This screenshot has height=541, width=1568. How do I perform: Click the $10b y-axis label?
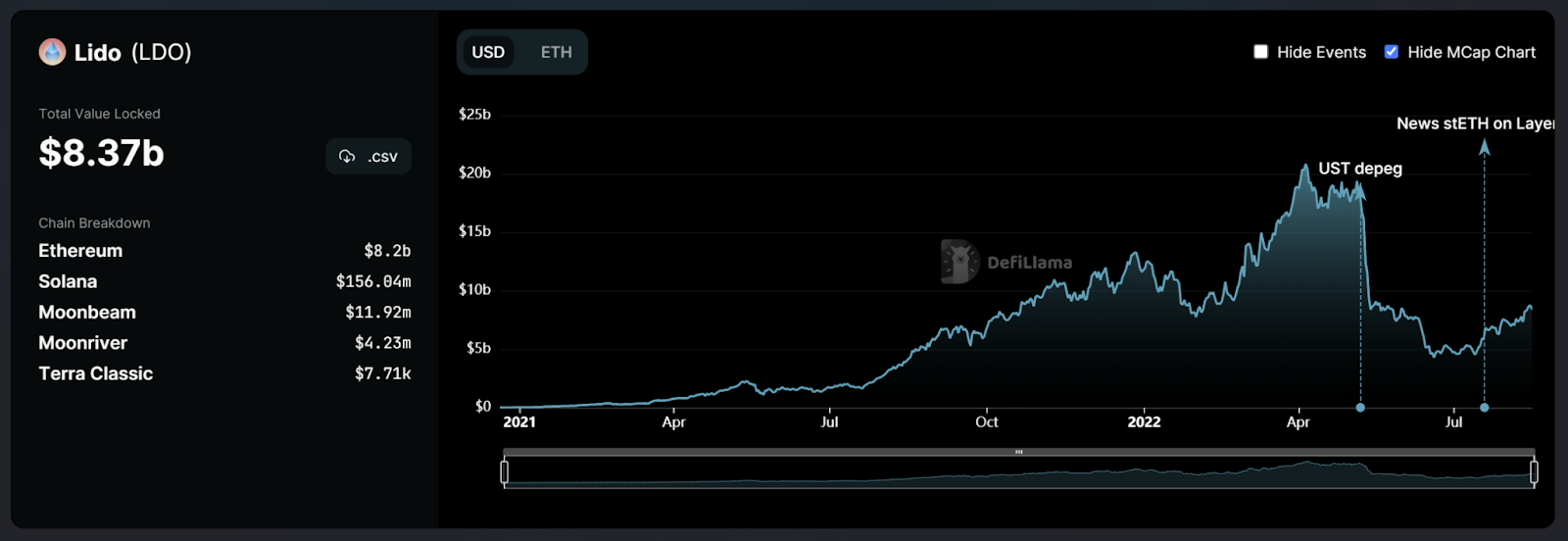click(474, 289)
